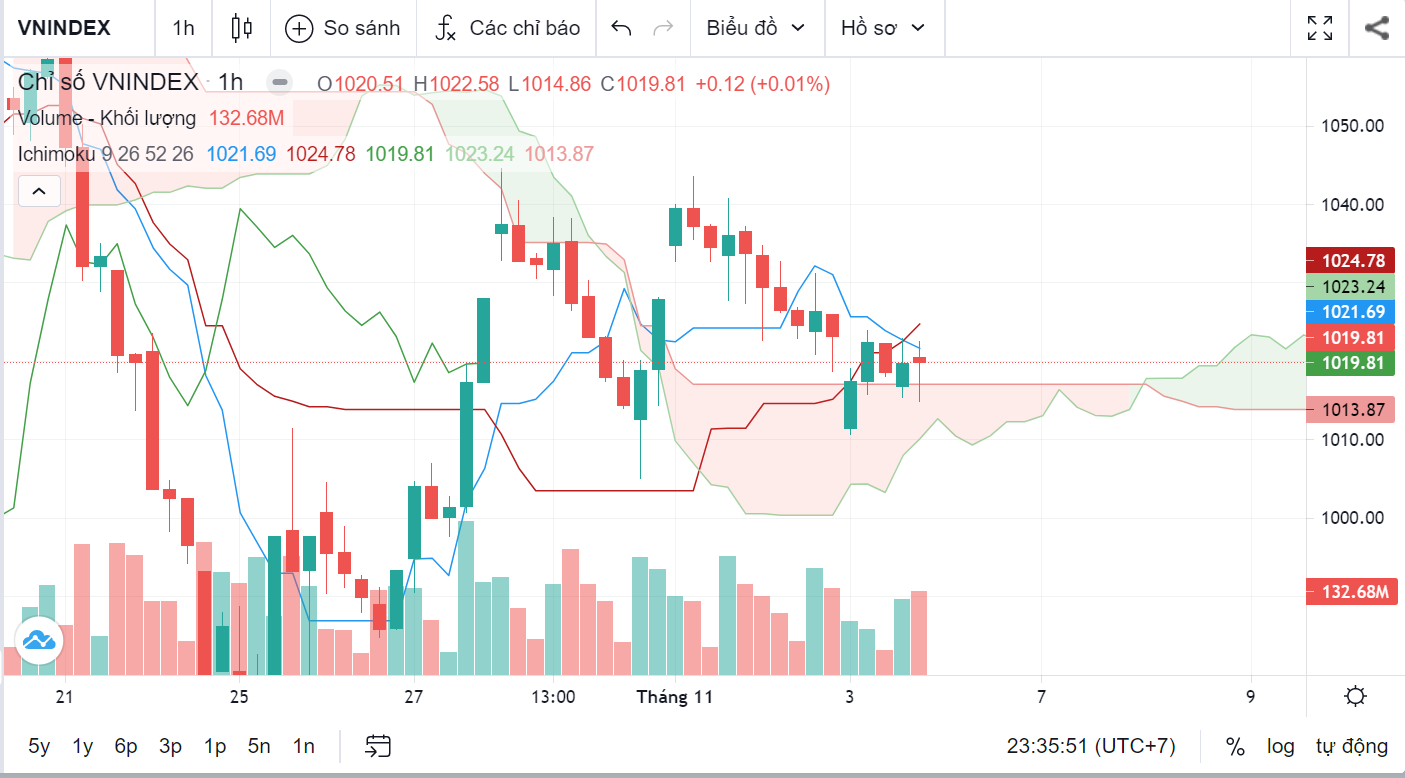Click the 21 date axis label

point(64,697)
